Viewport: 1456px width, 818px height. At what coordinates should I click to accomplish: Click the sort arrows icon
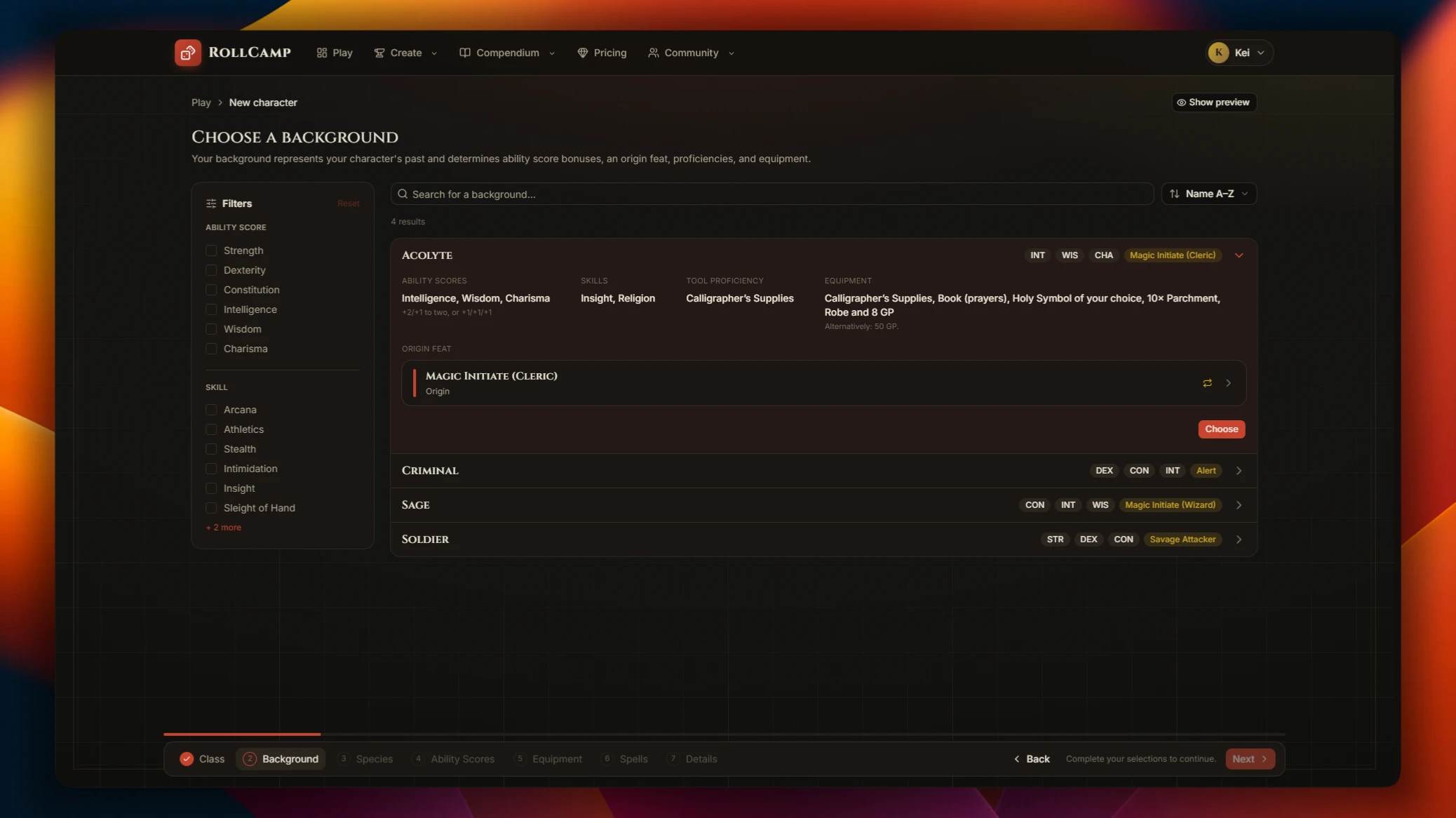tap(1175, 194)
